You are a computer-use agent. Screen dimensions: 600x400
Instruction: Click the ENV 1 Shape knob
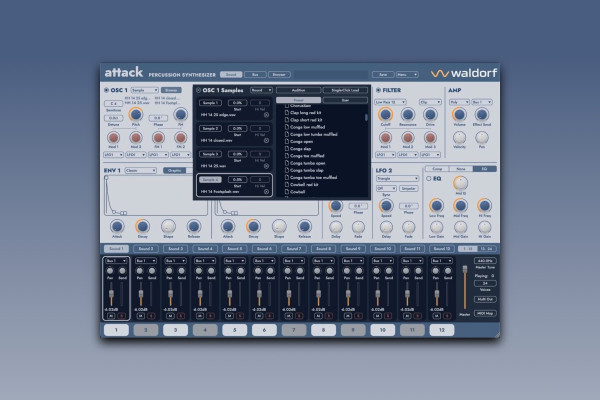[x=168, y=226]
